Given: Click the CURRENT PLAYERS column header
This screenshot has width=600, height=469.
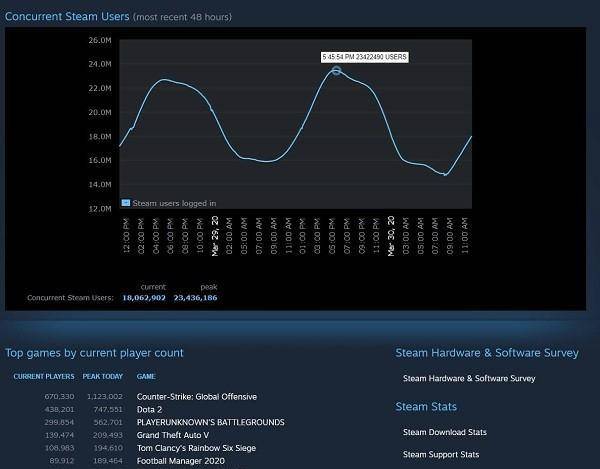Looking at the screenshot, I should [x=44, y=377].
